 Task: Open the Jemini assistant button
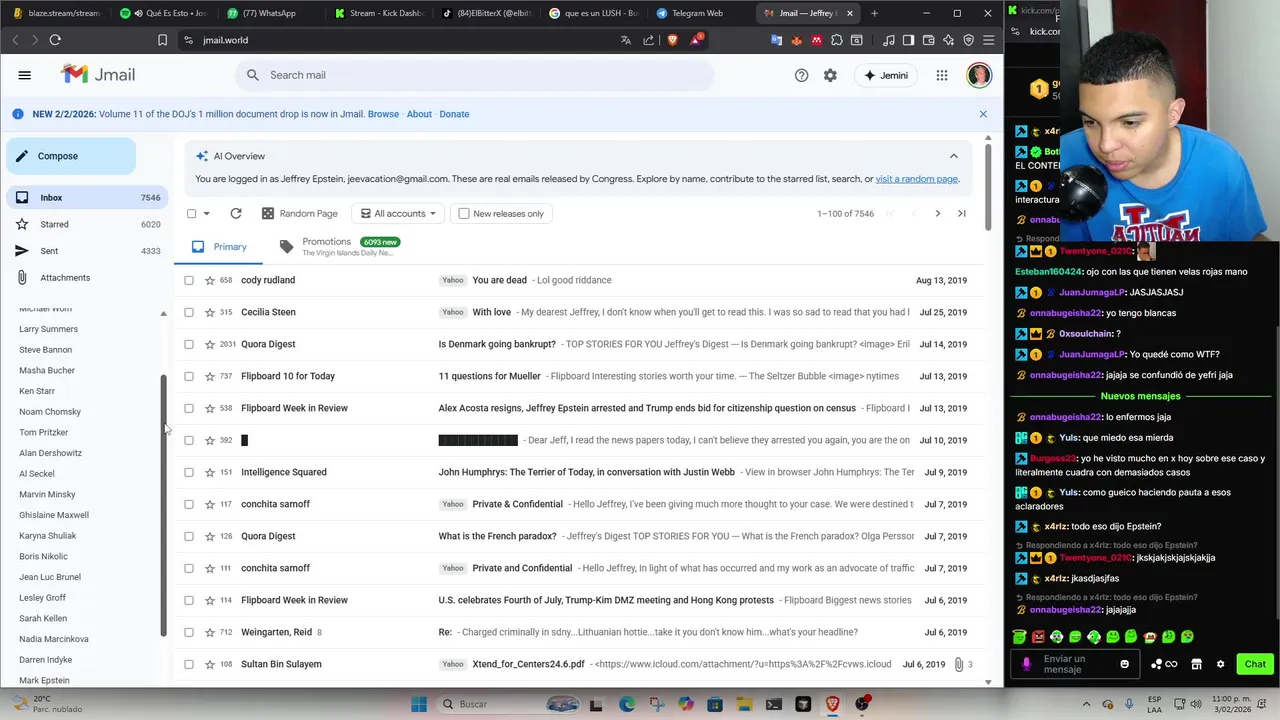[886, 75]
